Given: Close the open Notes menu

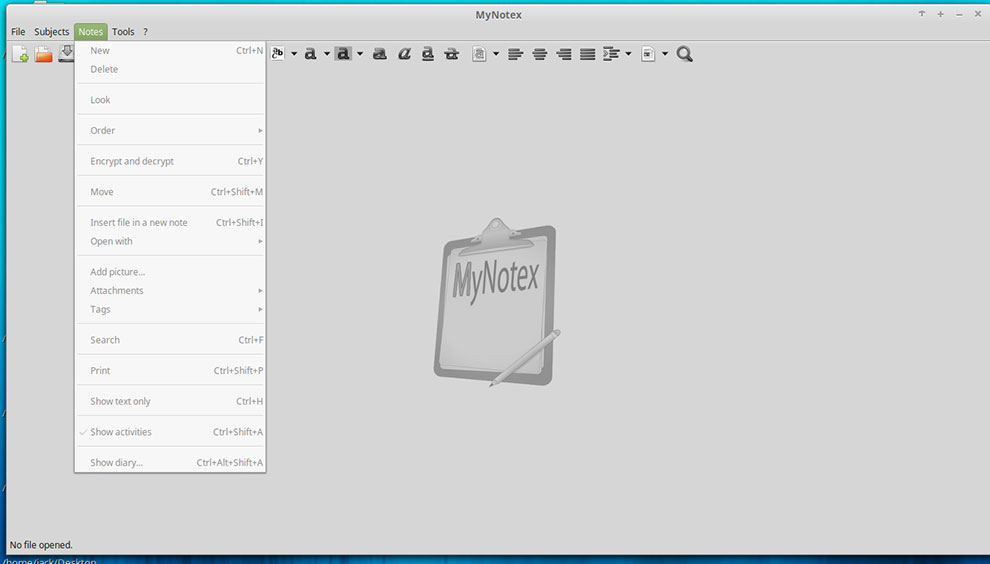Looking at the screenshot, I should coord(90,32).
